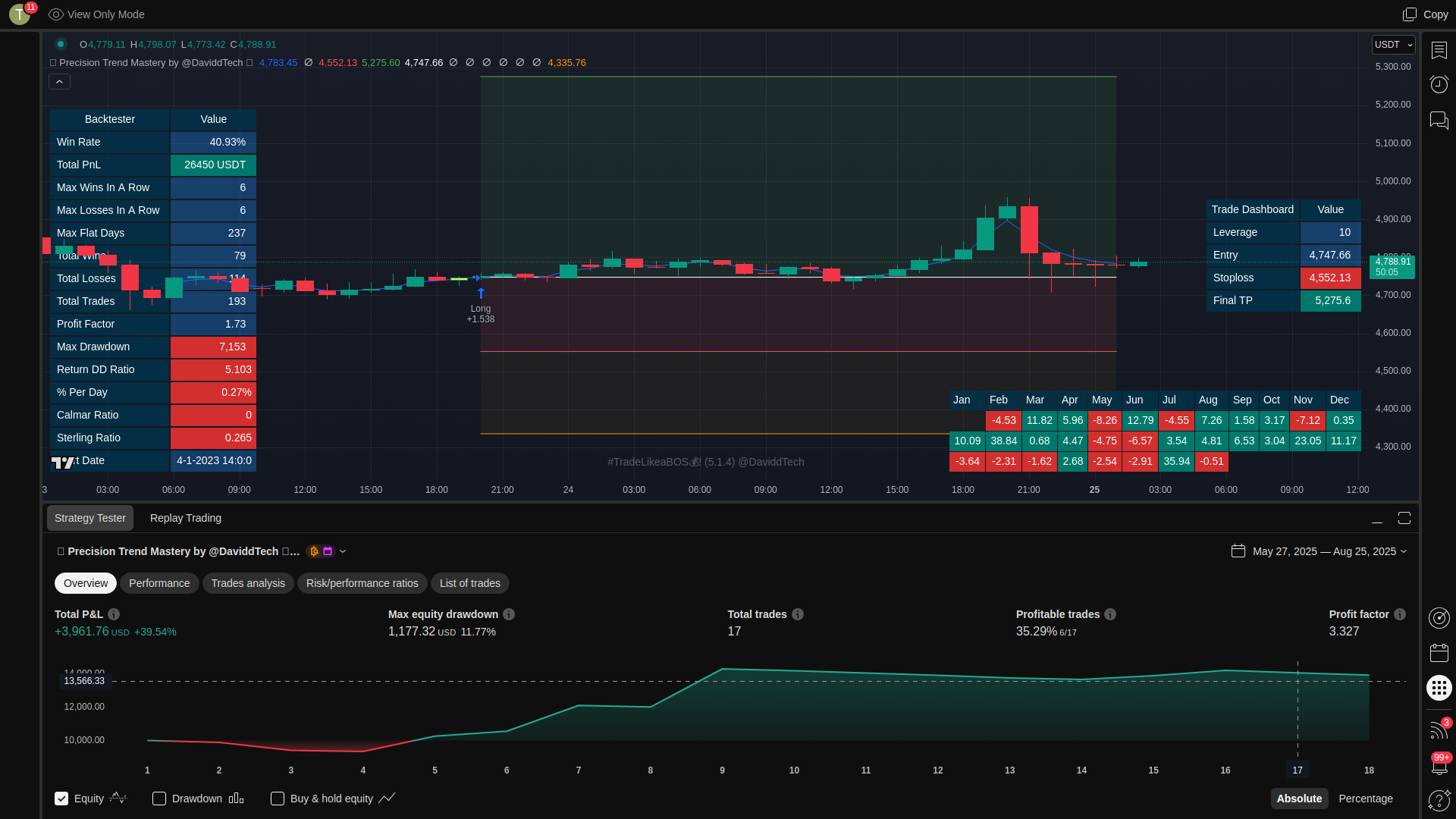Click the legend value 4,335.76
Viewport: 1456px width, 819px height.
tap(566, 63)
